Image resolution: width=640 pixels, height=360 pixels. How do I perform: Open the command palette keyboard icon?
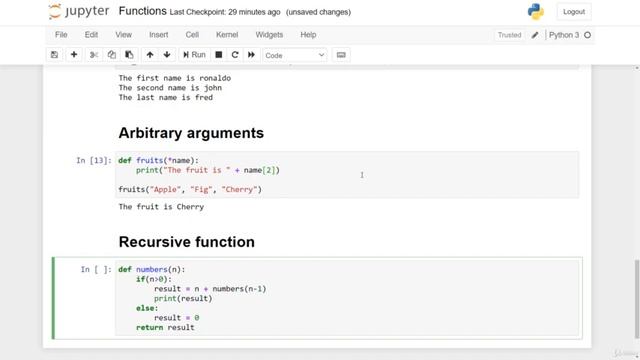click(341, 55)
